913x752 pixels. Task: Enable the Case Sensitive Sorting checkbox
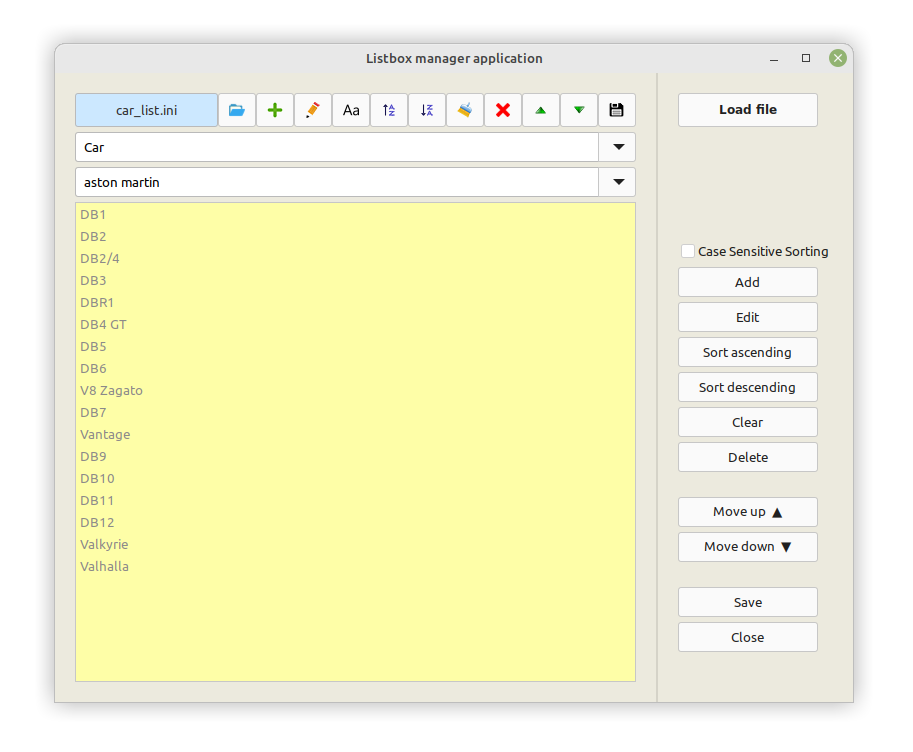point(688,251)
